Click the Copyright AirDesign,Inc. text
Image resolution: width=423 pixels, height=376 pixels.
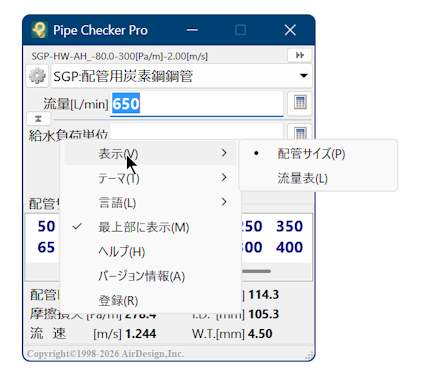pos(105,354)
